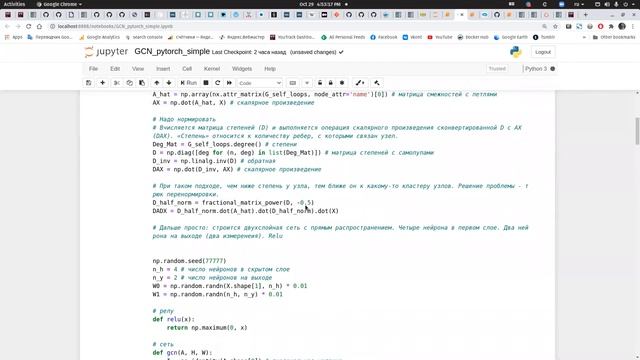640x360 pixels.
Task: Click the gear-like icon after the padlocks
Action: coord(342,83)
